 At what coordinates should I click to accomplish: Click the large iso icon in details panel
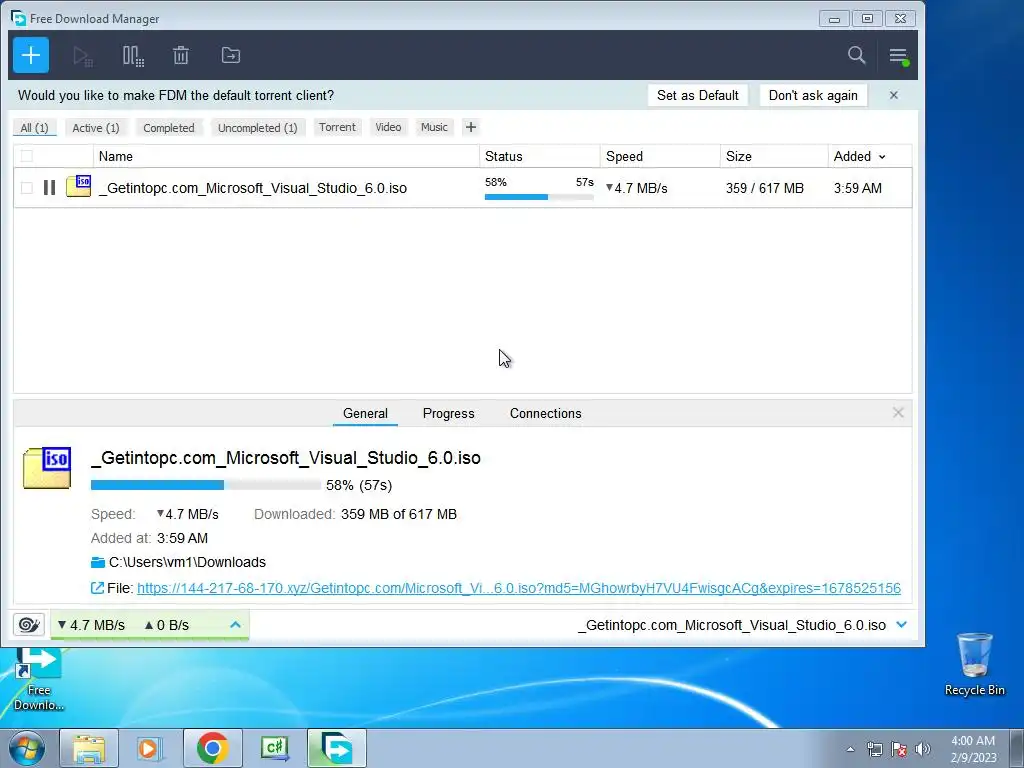[x=47, y=468]
